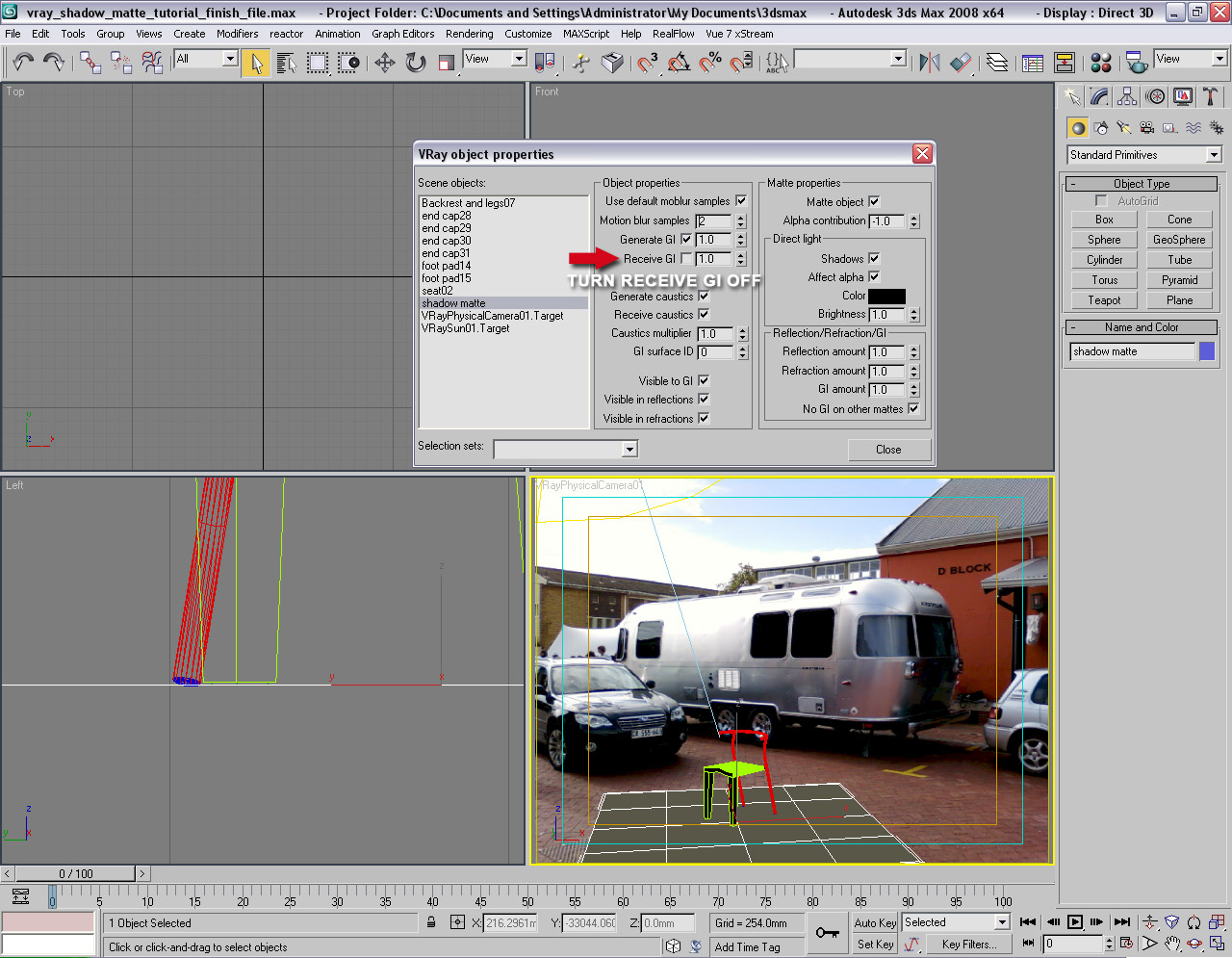The image size is (1232, 958).
Task: Open the MAXScript menu
Action: (x=586, y=34)
